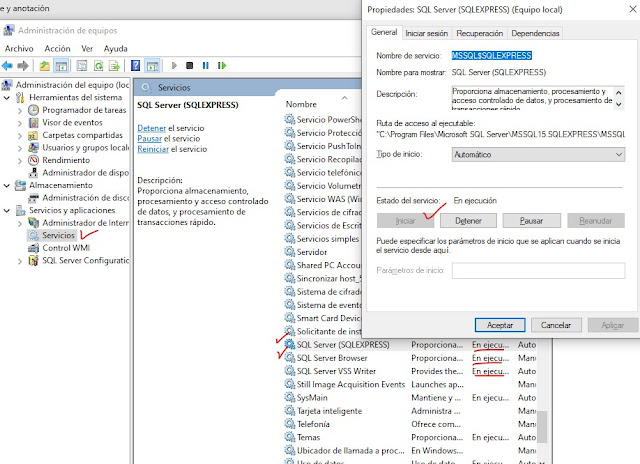The height and width of the screenshot is (464, 640).
Task: Expand Programador de tareas node
Action: pyautogui.click(x=20, y=110)
